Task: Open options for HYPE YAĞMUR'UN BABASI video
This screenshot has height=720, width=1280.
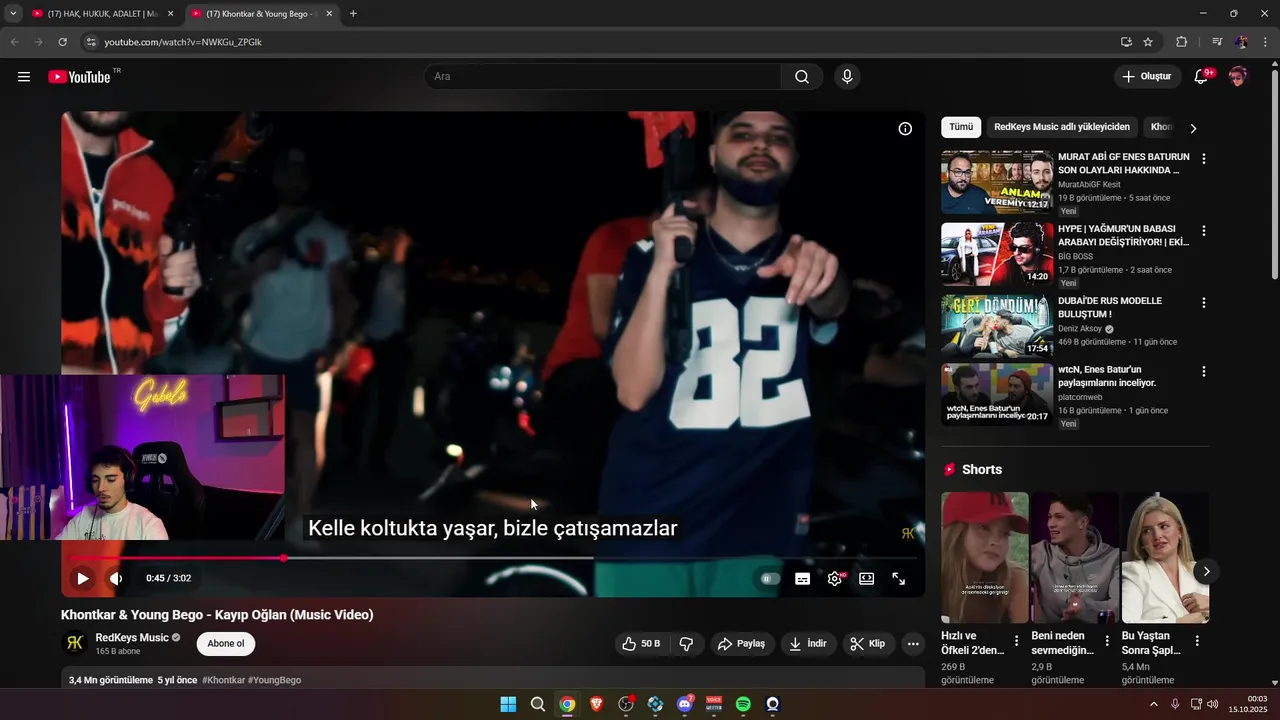Action: click(1204, 231)
